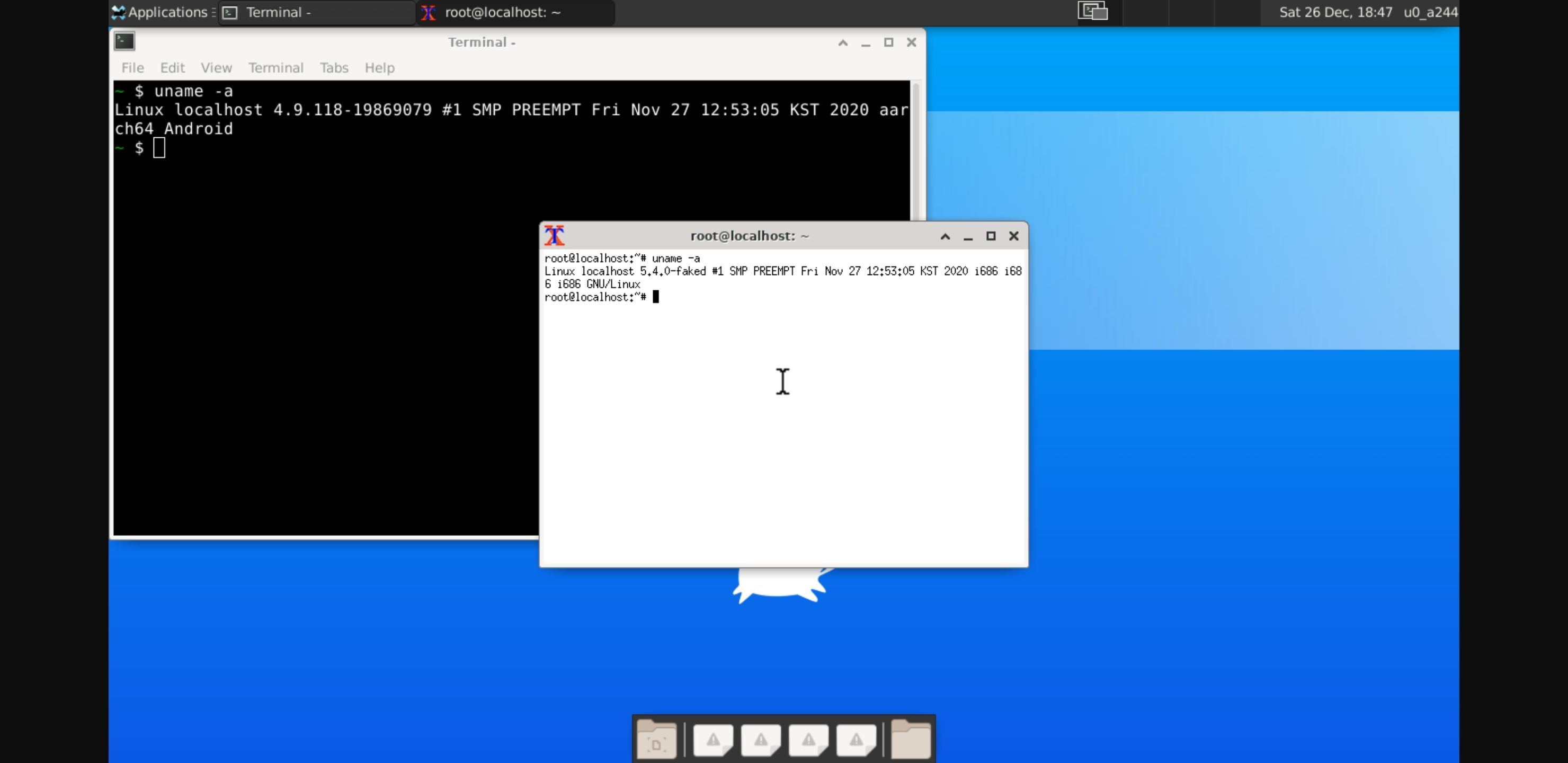Open the Applications dropdown menu

point(162,12)
